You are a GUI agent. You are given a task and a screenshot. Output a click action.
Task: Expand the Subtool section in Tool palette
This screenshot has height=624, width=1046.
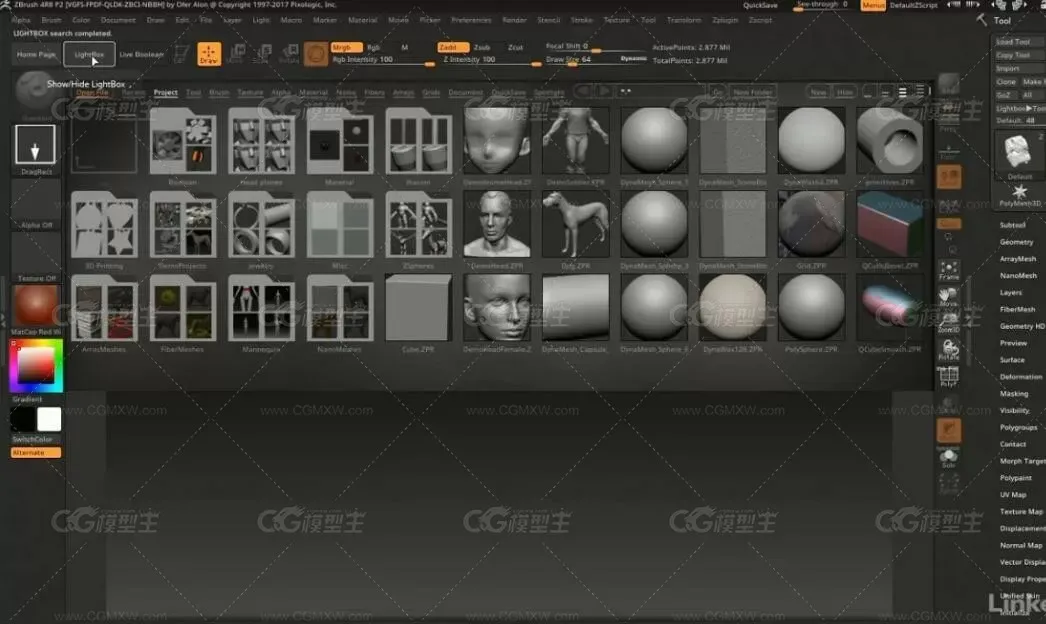click(x=1012, y=225)
